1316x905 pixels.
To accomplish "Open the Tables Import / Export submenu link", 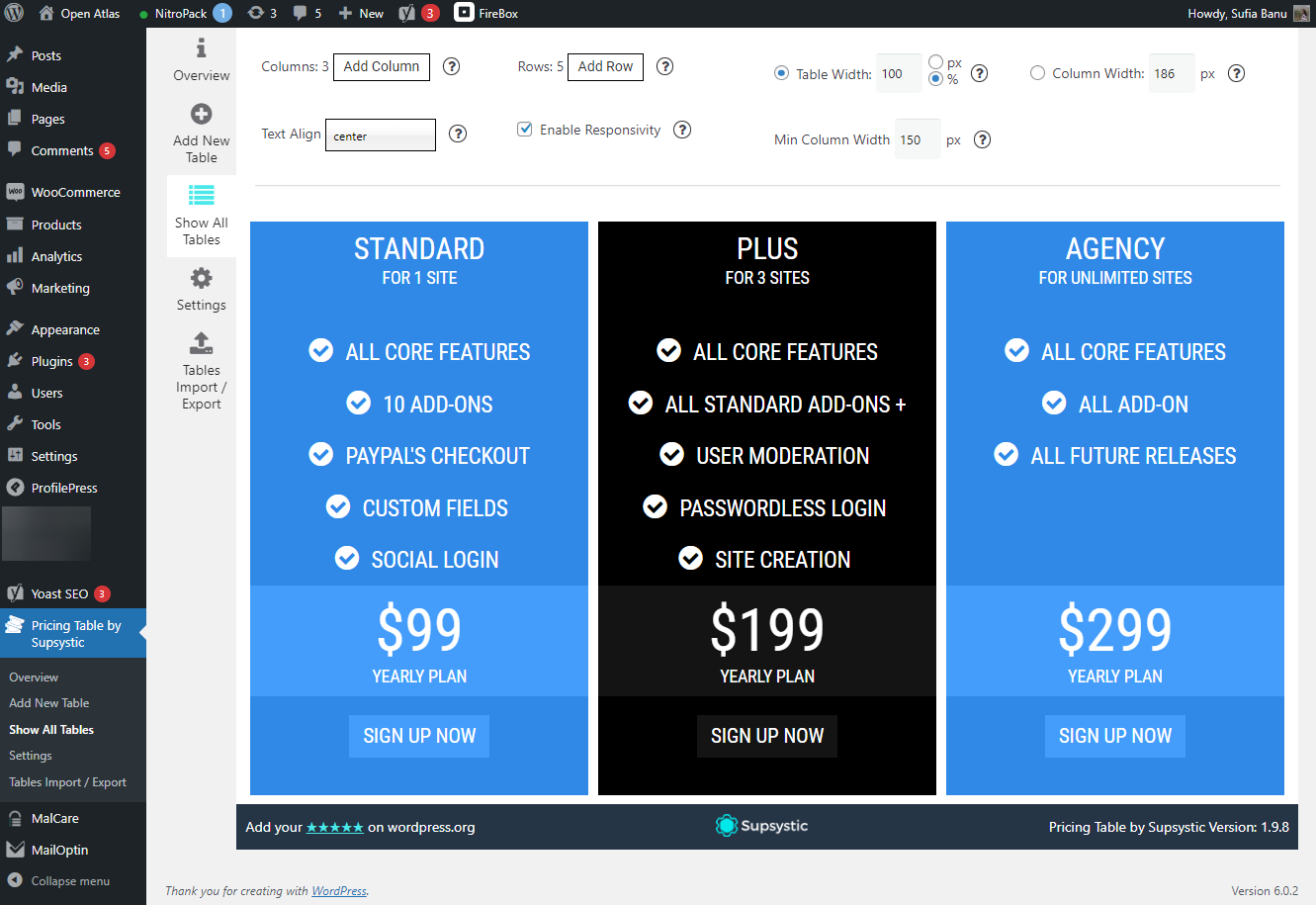I will [x=68, y=782].
